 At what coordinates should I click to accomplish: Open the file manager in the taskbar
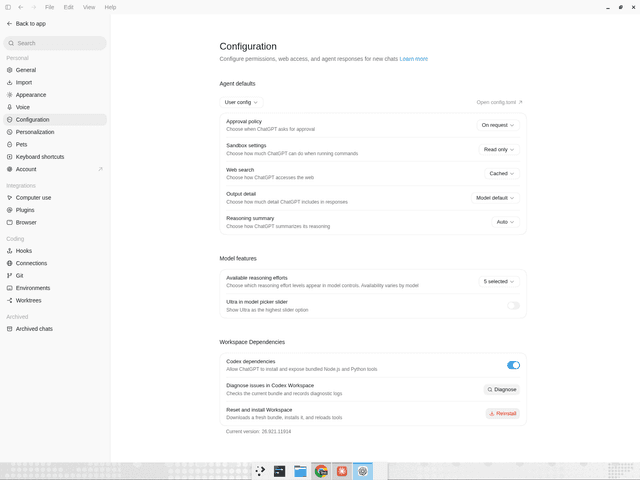pos(300,471)
